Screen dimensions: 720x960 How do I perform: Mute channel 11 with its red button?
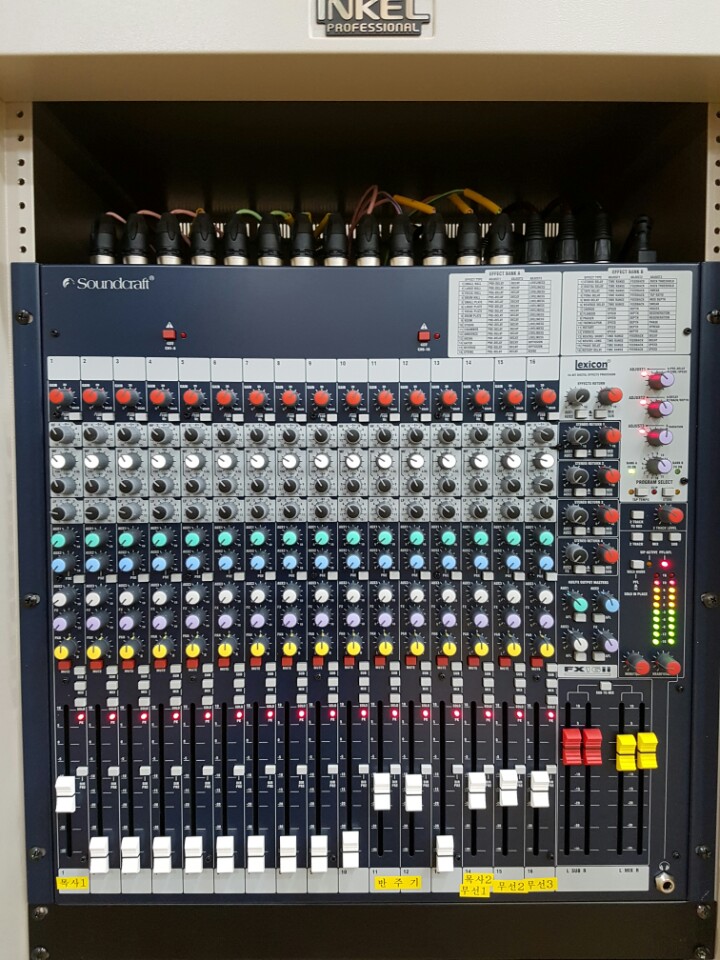(380, 662)
